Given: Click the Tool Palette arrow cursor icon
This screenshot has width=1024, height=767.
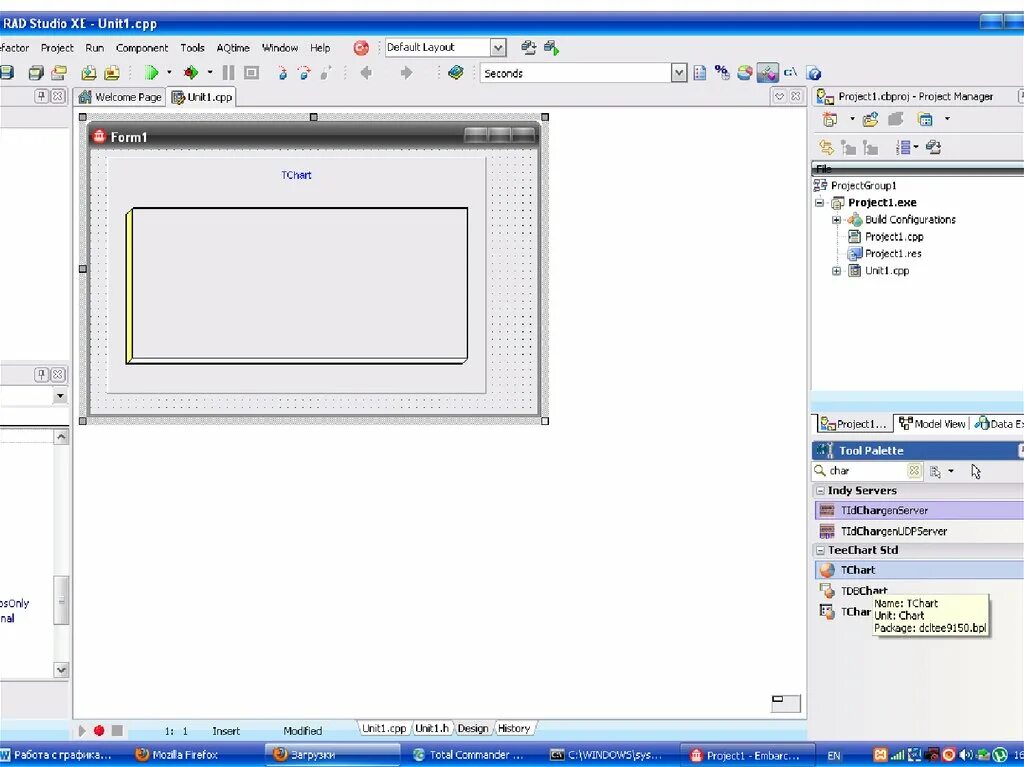Looking at the screenshot, I should [976, 471].
